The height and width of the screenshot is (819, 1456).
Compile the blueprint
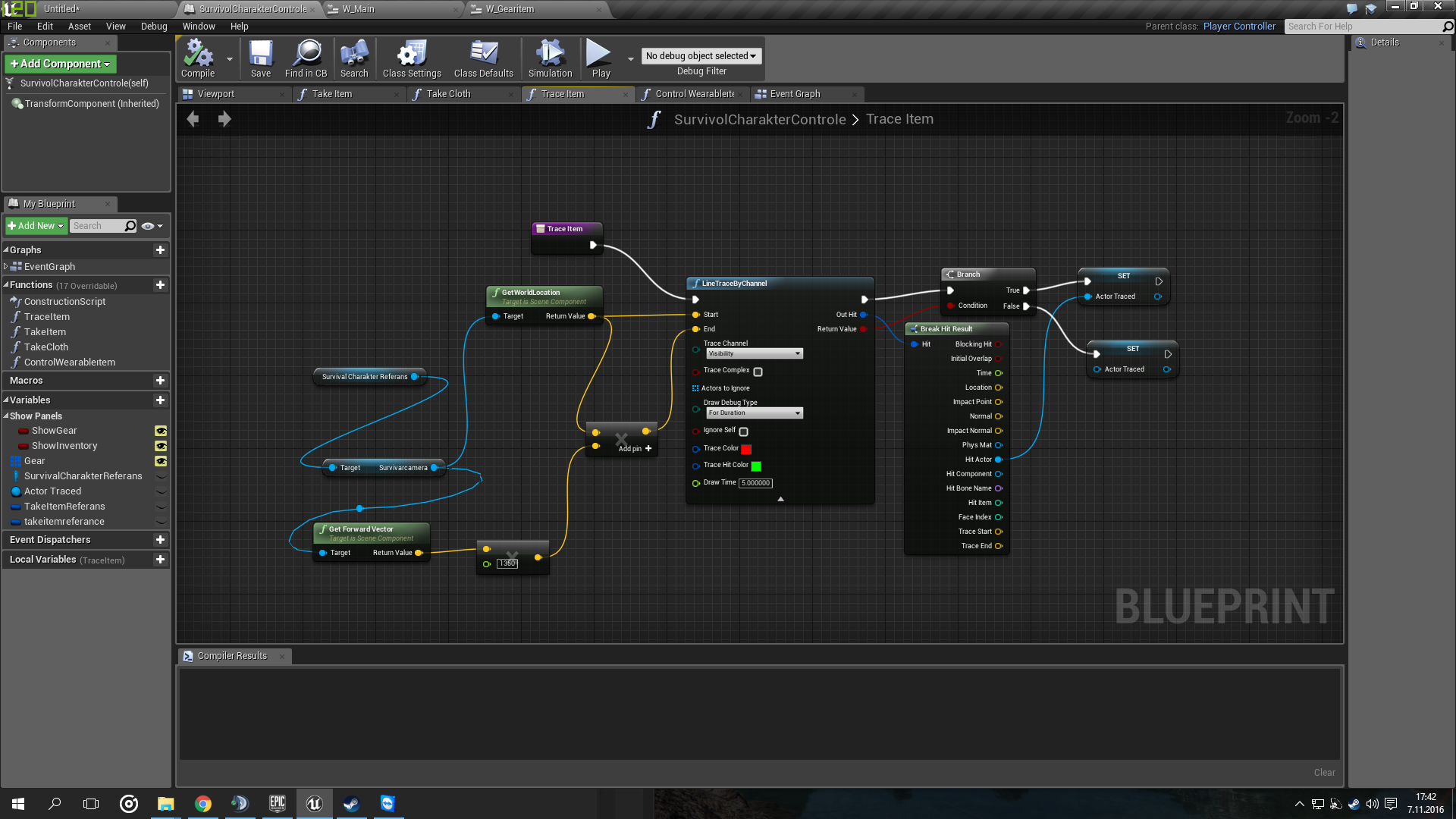(198, 58)
